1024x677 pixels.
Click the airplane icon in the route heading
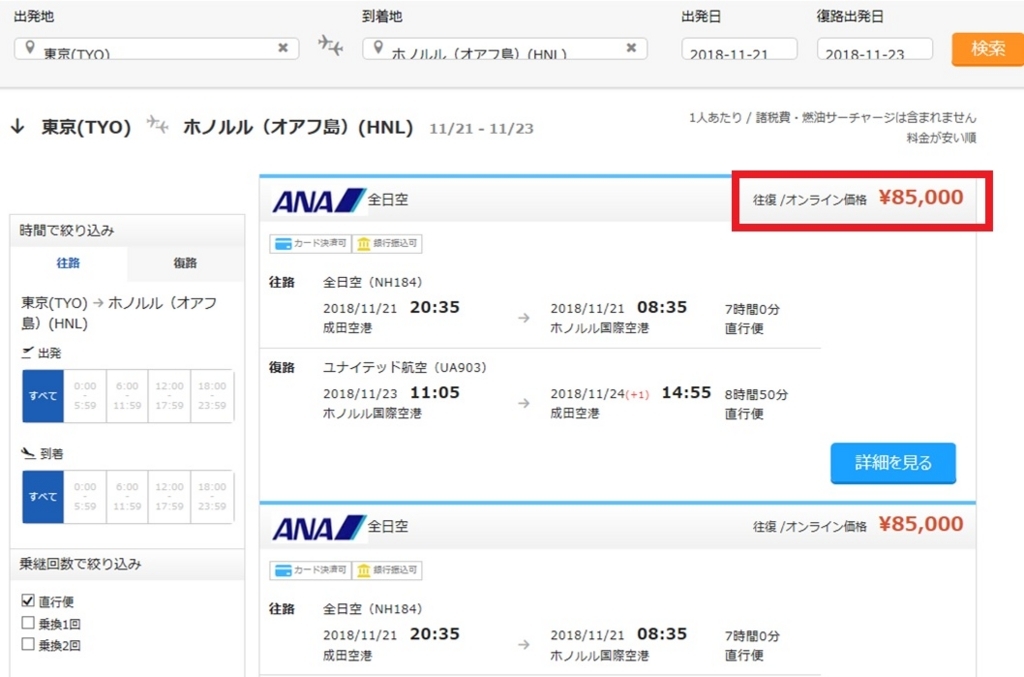click(157, 124)
